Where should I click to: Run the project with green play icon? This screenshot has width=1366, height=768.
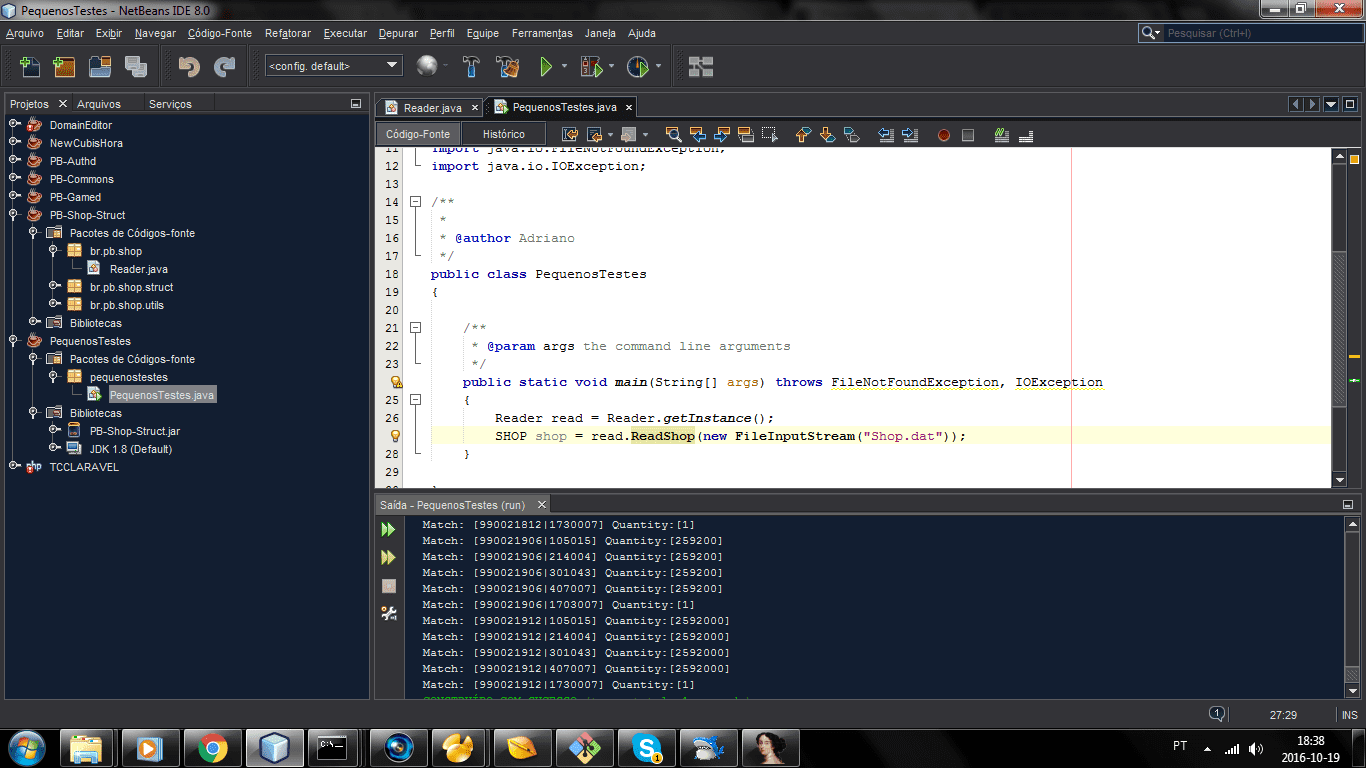[x=546, y=67]
